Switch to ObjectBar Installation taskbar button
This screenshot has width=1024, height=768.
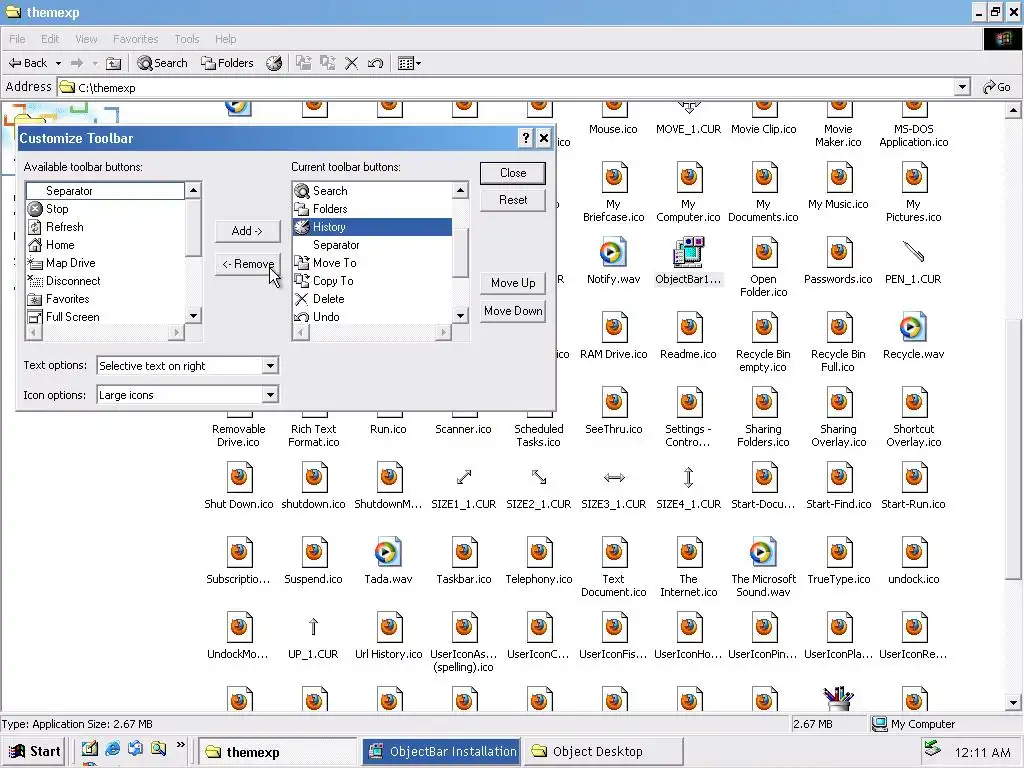pos(442,752)
